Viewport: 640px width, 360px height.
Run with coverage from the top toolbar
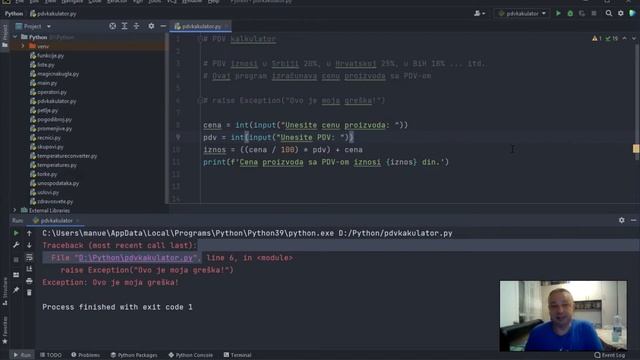click(582, 13)
